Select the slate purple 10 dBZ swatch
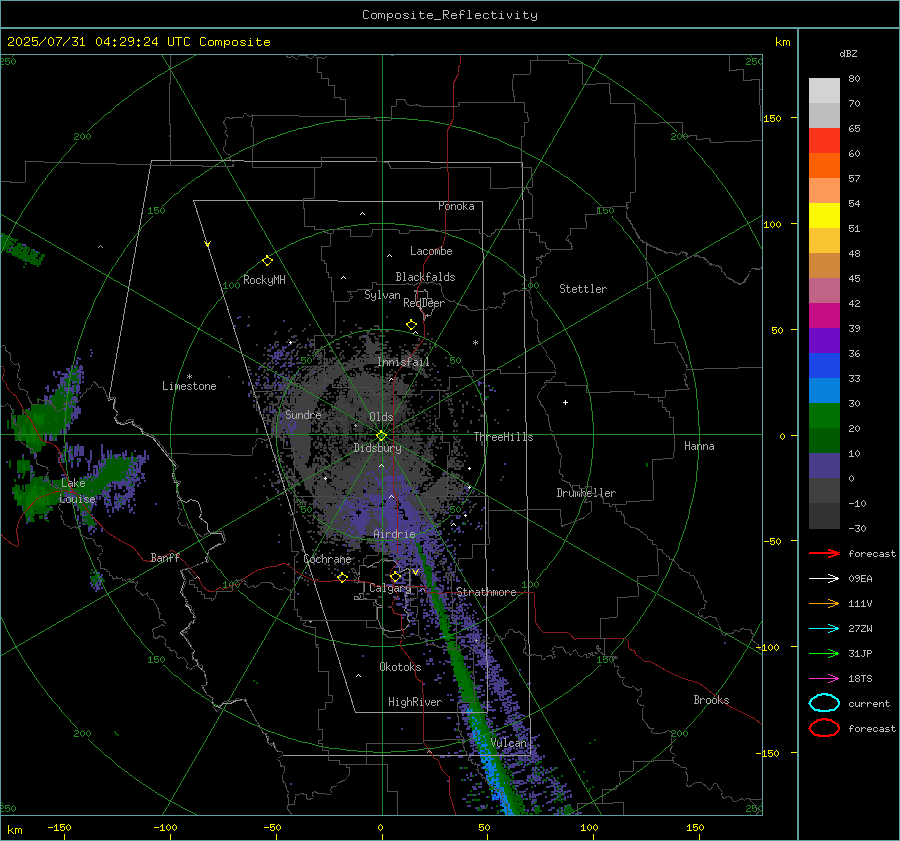Screen dimensions: 900x841 coord(824,466)
